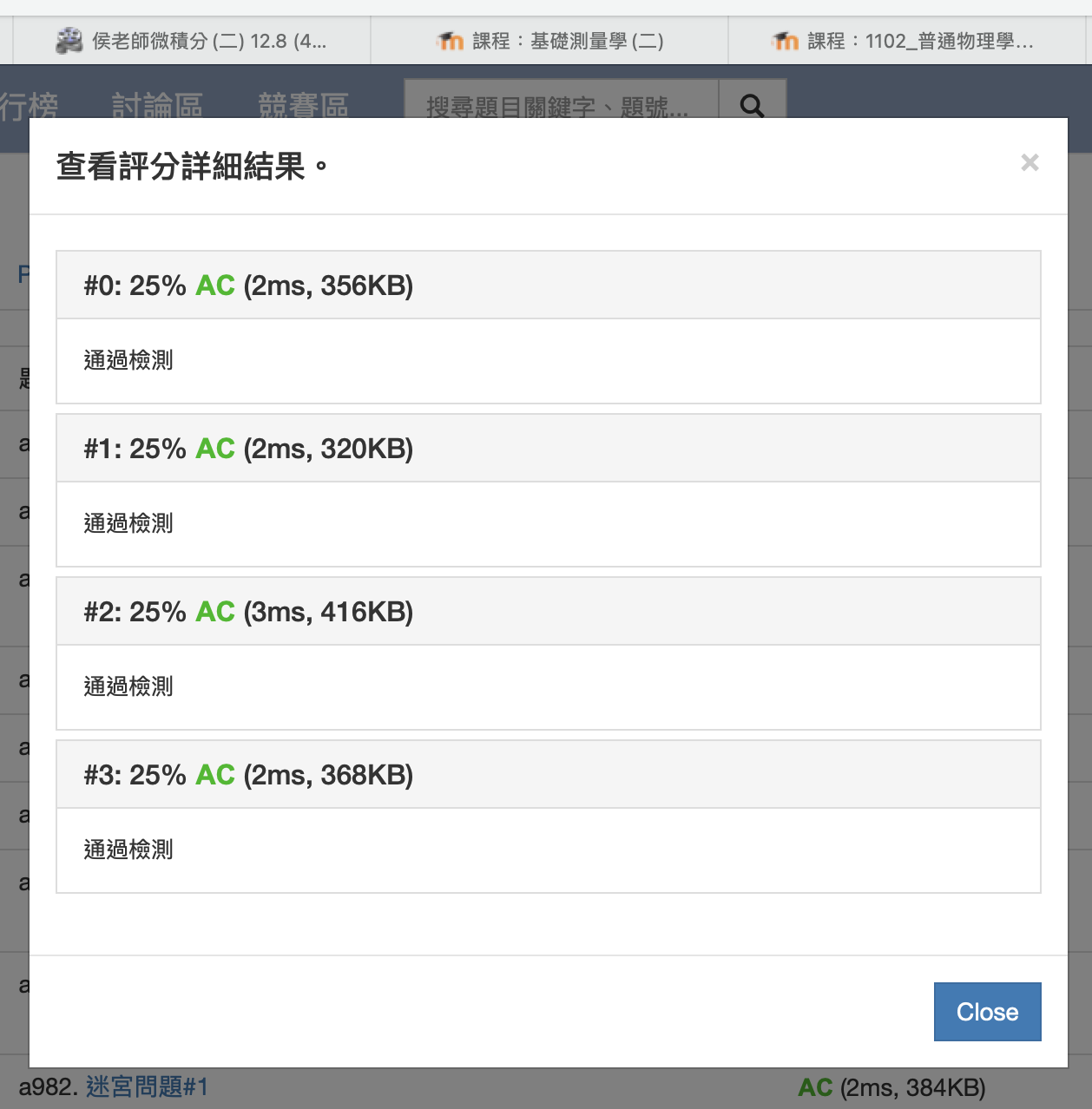Open the 課程：基礎測量學 (二) browser tab
Screen dimensions: 1092x1109
pos(568,41)
